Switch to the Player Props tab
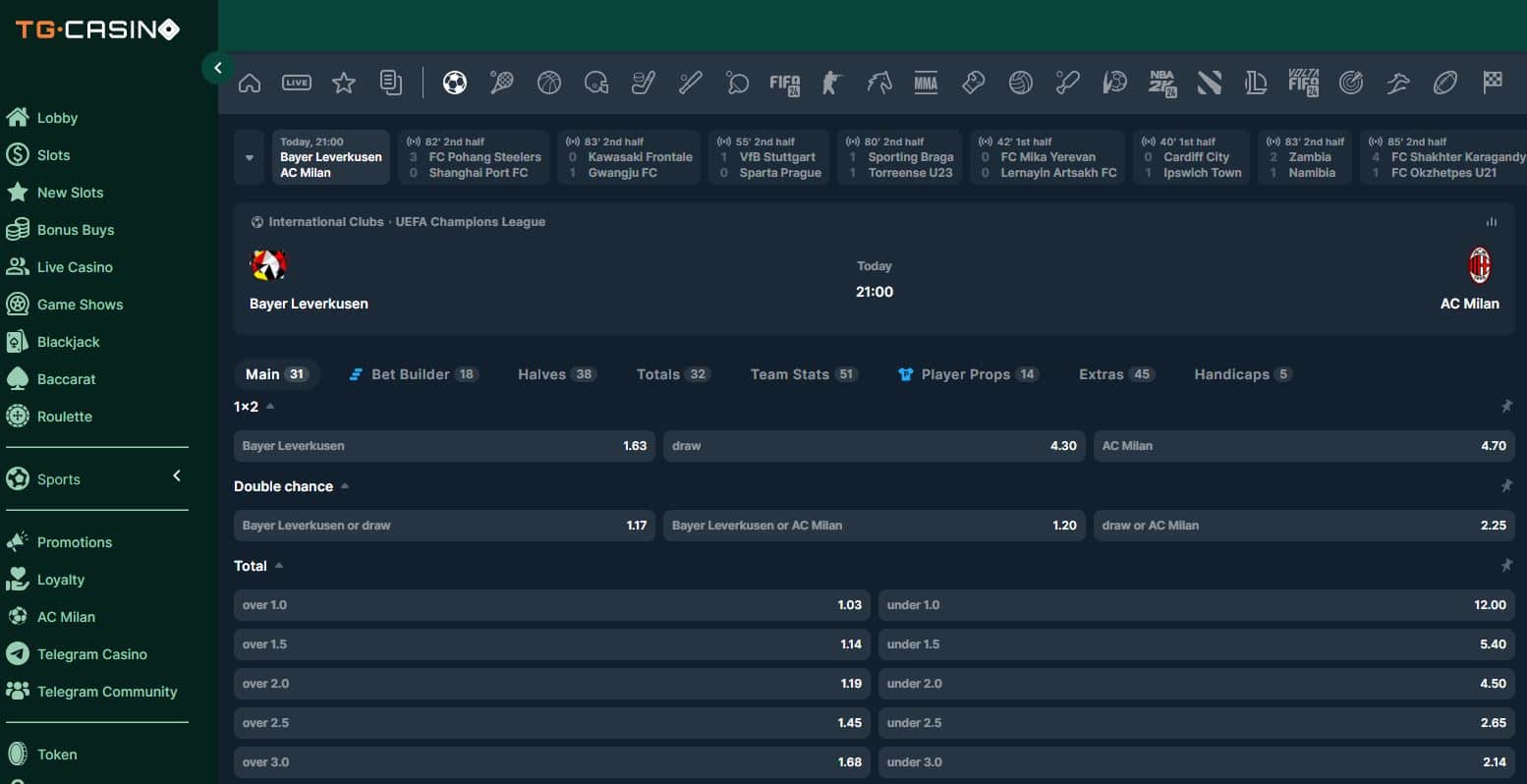Image resolution: width=1527 pixels, height=784 pixels. point(968,374)
